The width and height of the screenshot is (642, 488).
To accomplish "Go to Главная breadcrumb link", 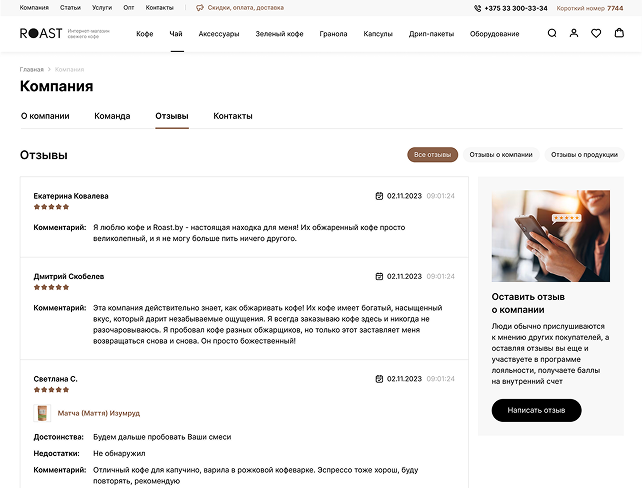I will [x=32, y=70].
